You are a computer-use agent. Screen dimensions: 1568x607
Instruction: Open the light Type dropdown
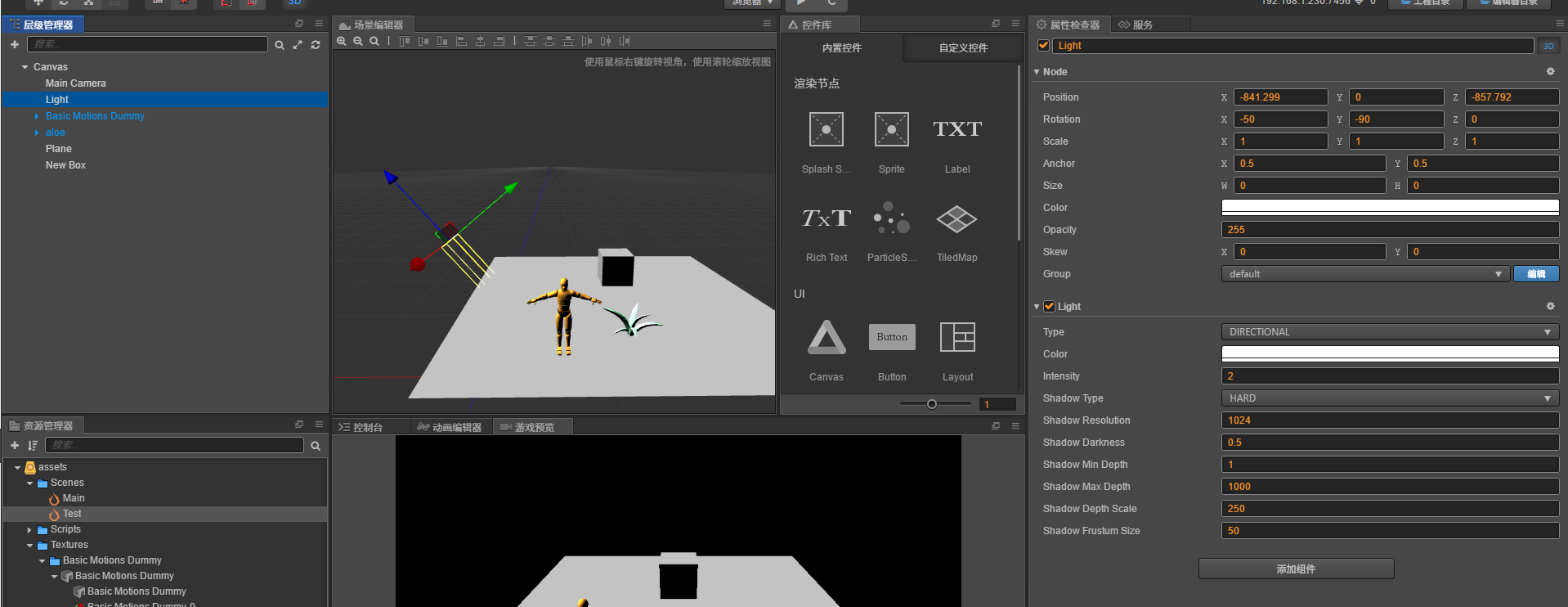(x=1390, y=332)
